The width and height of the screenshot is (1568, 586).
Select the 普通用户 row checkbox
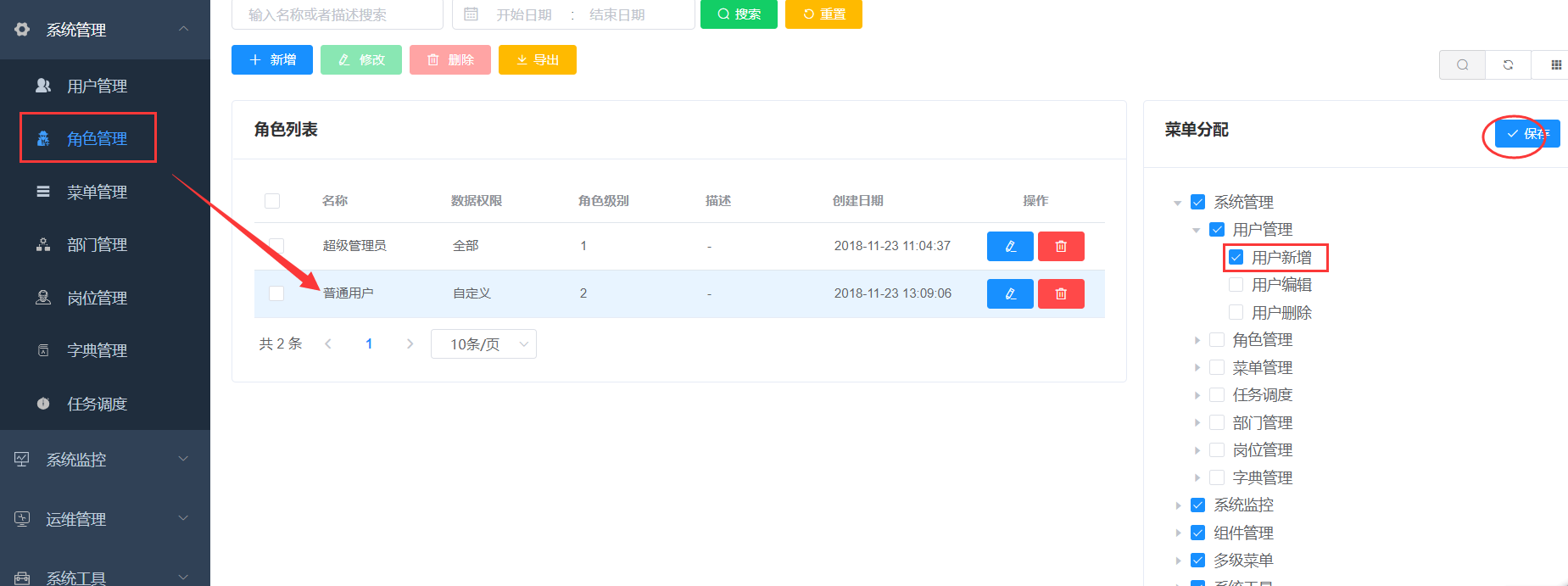tap(276, 293)
